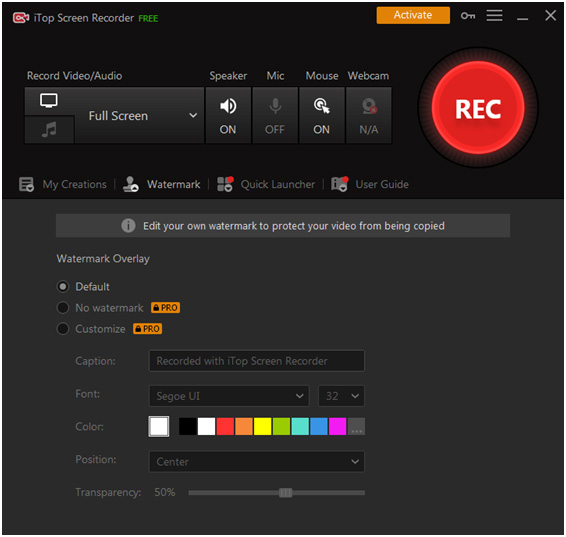The width and height of the screenshot is (566, 537).
Task: Click the Webcam N/A button
Action: [x=369, y=115]
